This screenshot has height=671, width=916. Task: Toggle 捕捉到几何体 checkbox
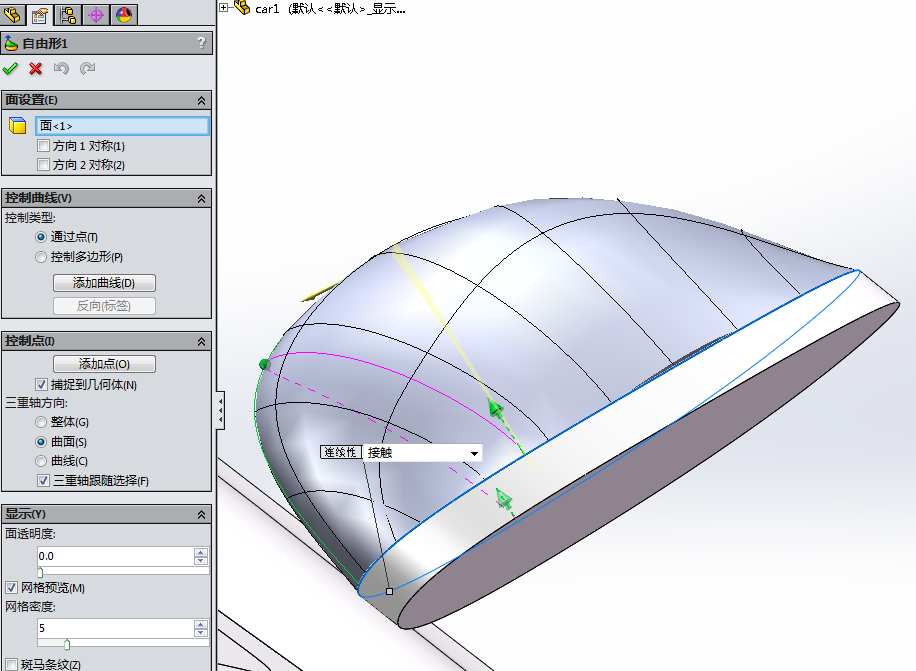41,384
